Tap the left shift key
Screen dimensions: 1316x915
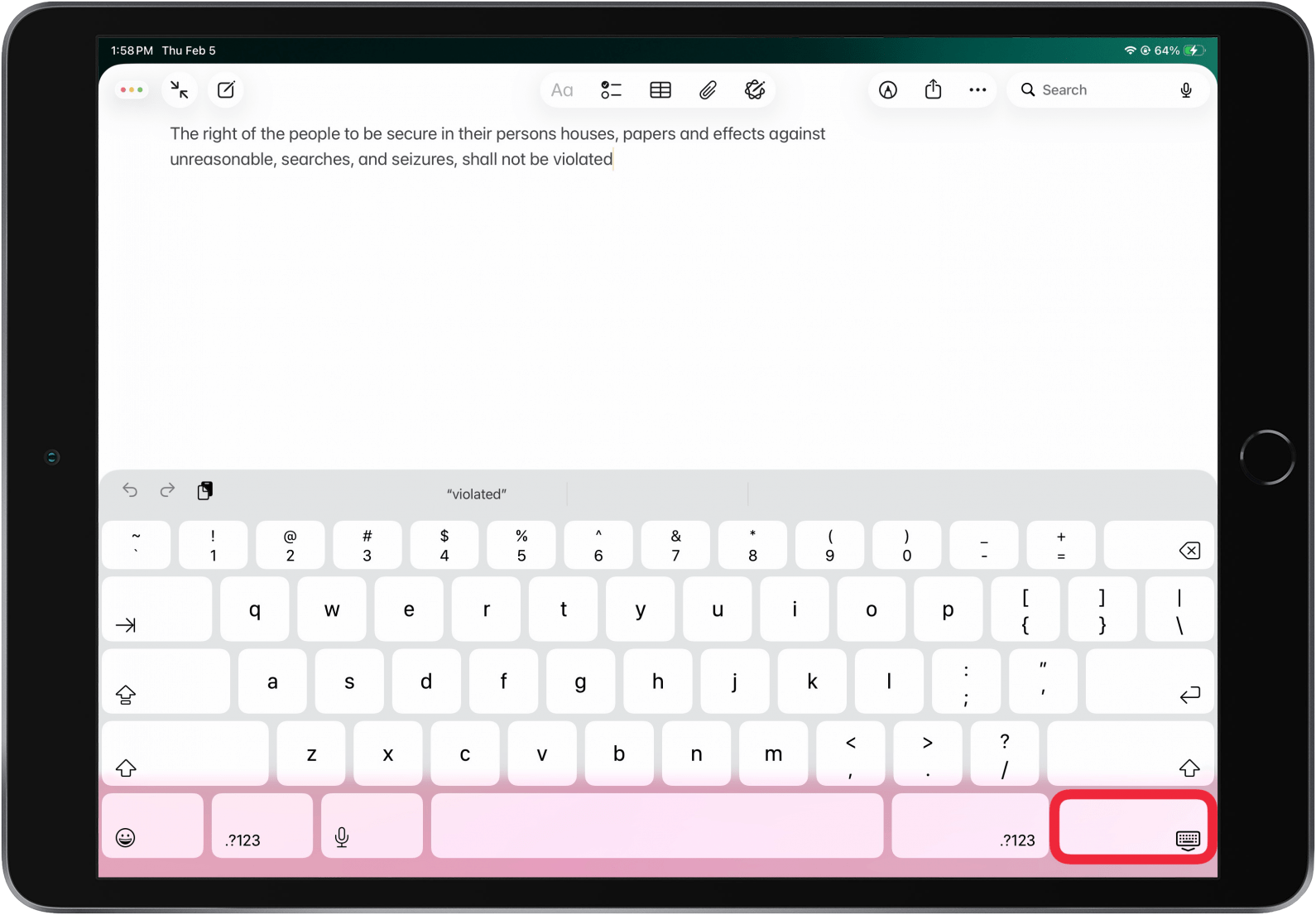coord(185,754)
